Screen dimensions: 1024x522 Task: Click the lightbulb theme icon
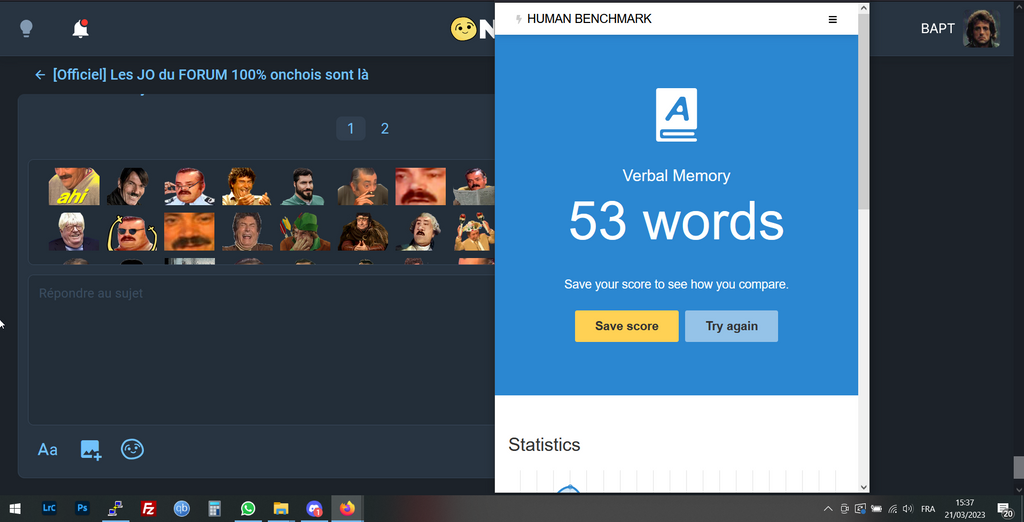pyautogui.click(x=27, y=29)
